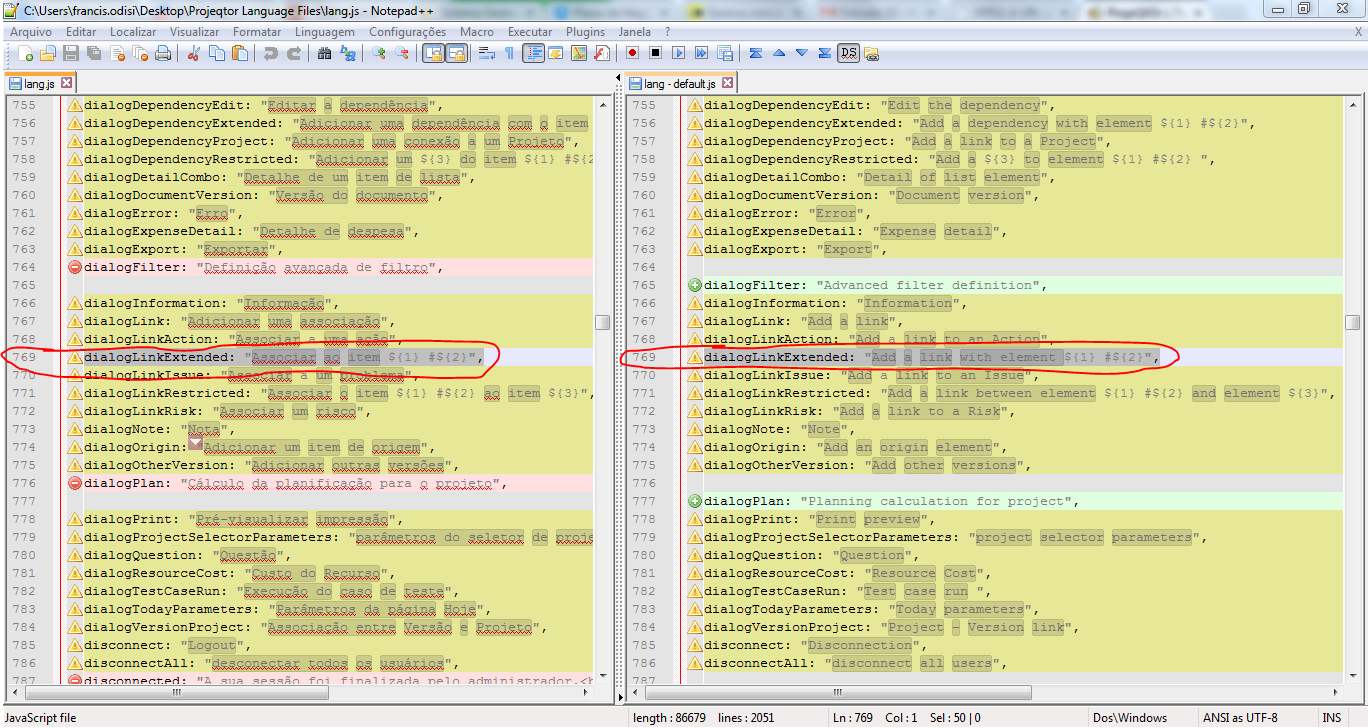Click the Cut scissors icon

(x=194, y=53)
